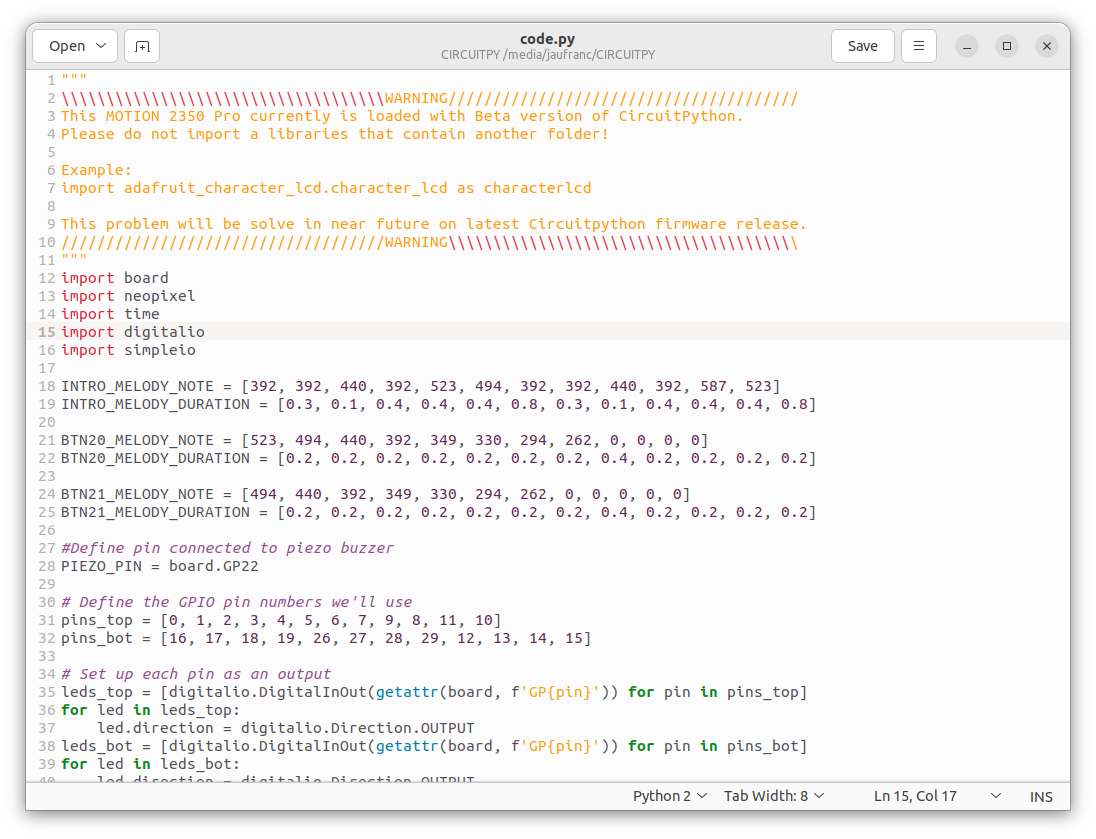Screen dimensions: 1096x839
Task: Click on 'import digitalio' line
Action: (x=133, y=332)
